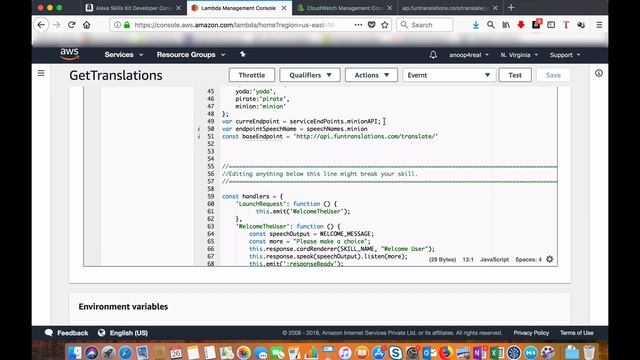Open Safari from the dock
The image size is (640, 360).
coord(125,353)
